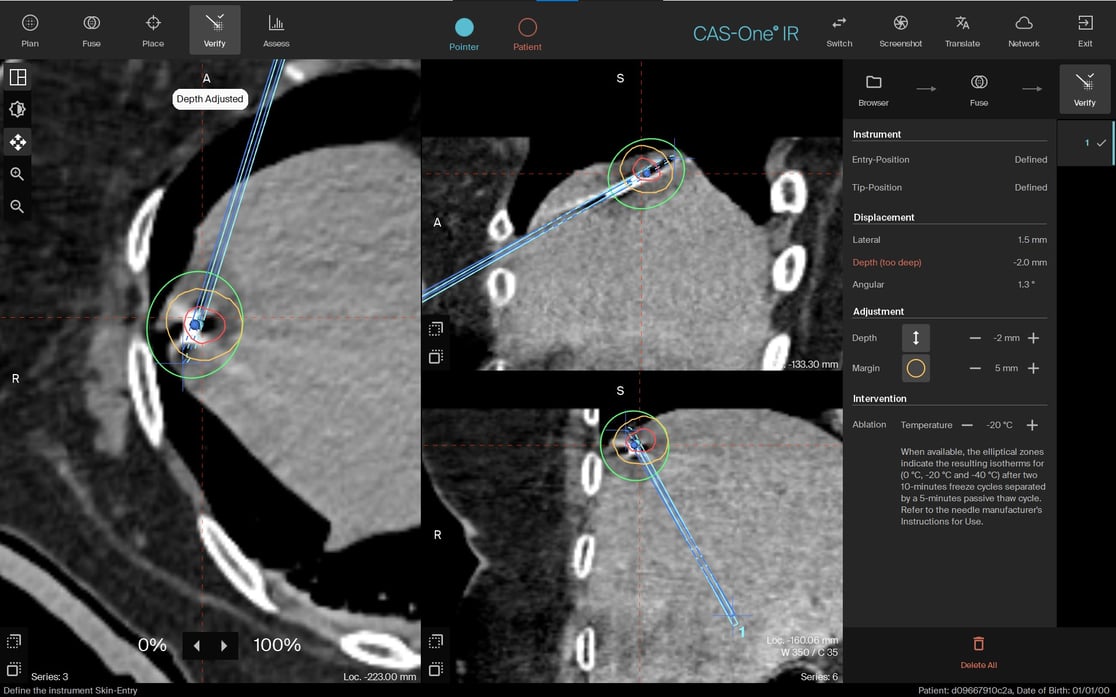The width and height of the screenshot is (1116, 697).
Task: Click the Loc. -223.00 mm label
Action: [379, 676]
